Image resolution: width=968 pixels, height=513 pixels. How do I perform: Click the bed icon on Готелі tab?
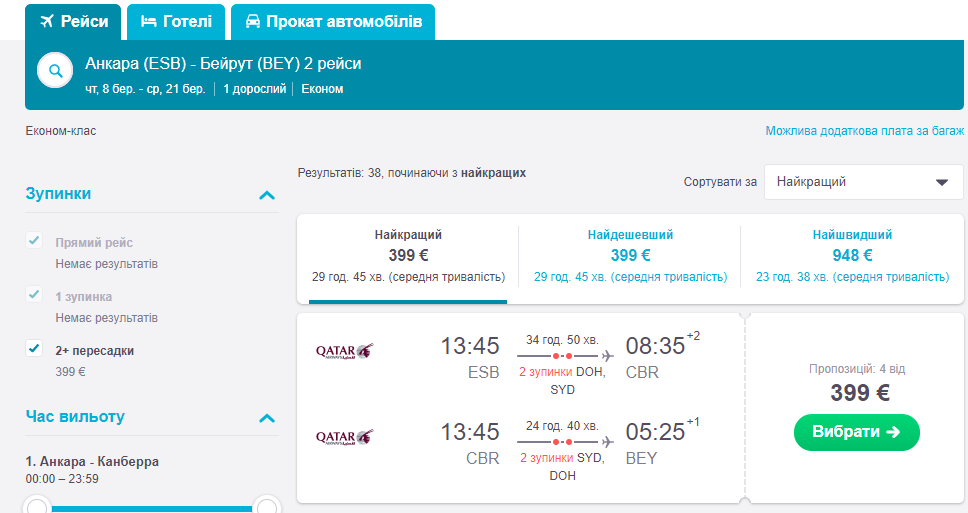(x=149, y=21)
